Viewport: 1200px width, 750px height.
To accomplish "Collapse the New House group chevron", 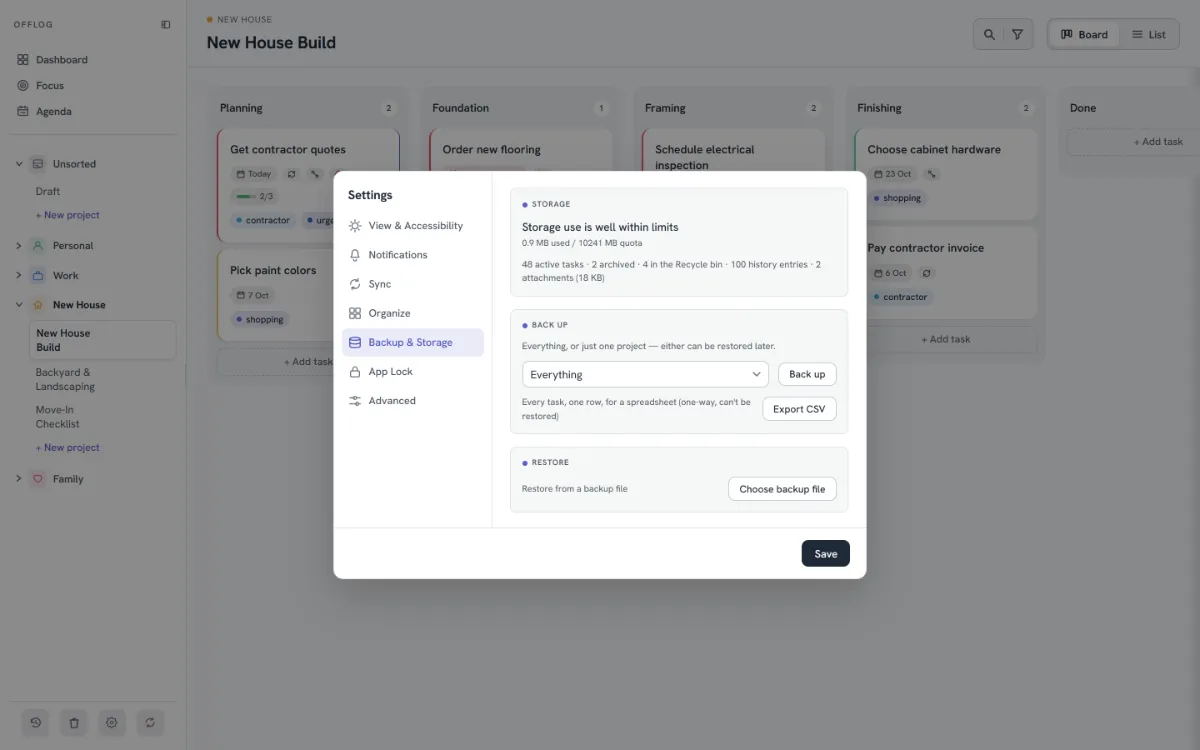I will click(18, 305).
